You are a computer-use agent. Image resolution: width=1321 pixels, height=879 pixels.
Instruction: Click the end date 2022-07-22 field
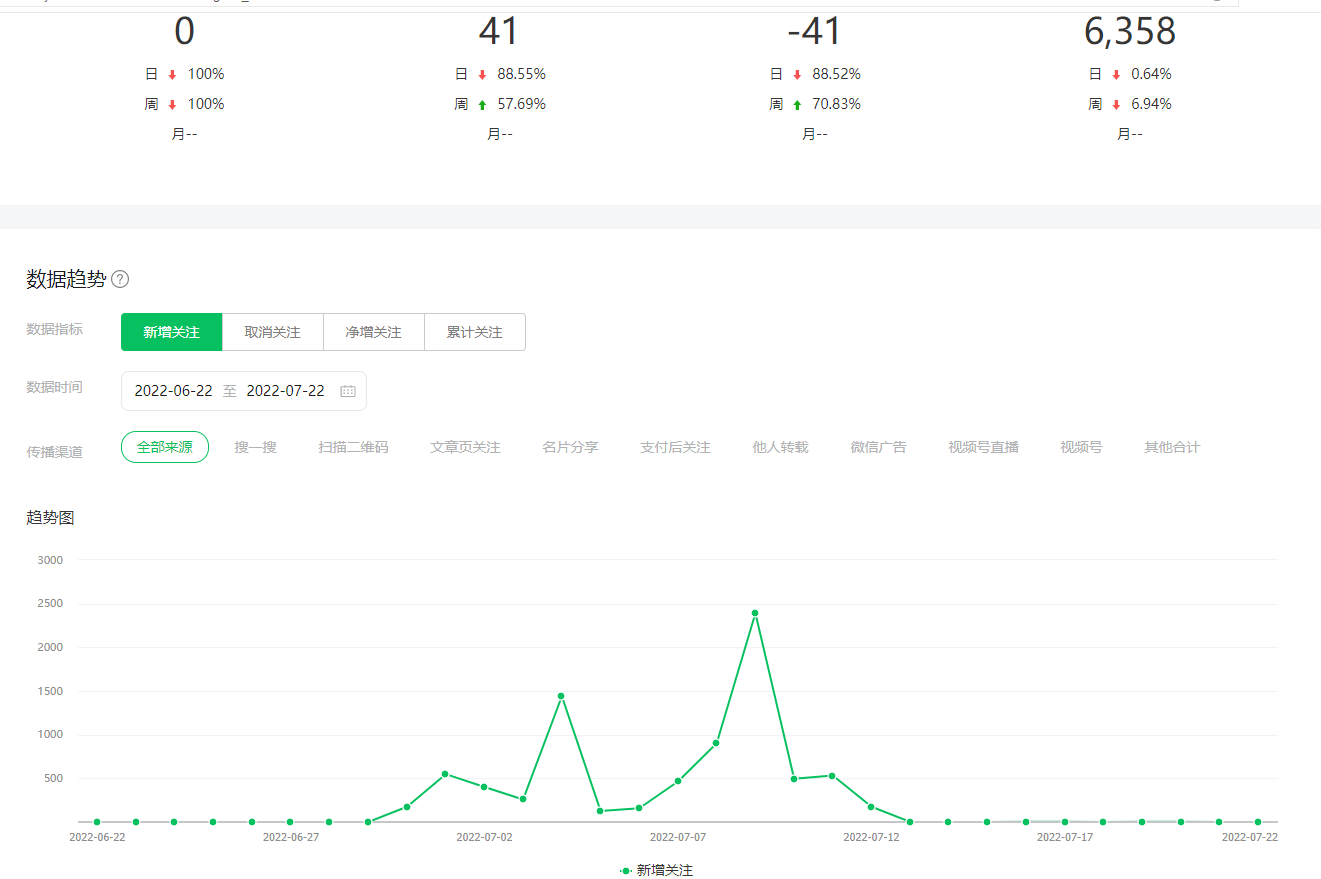pyautogui.click(x=285, y=391)
